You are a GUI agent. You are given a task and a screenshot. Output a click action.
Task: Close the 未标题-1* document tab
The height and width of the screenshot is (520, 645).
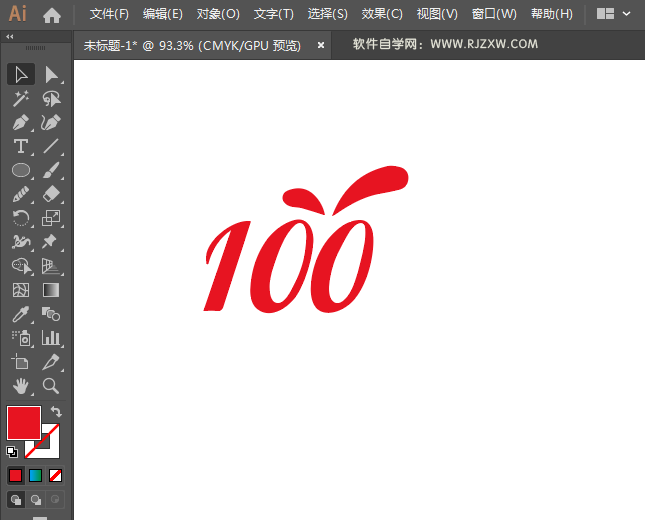click(x=321, y=46)
